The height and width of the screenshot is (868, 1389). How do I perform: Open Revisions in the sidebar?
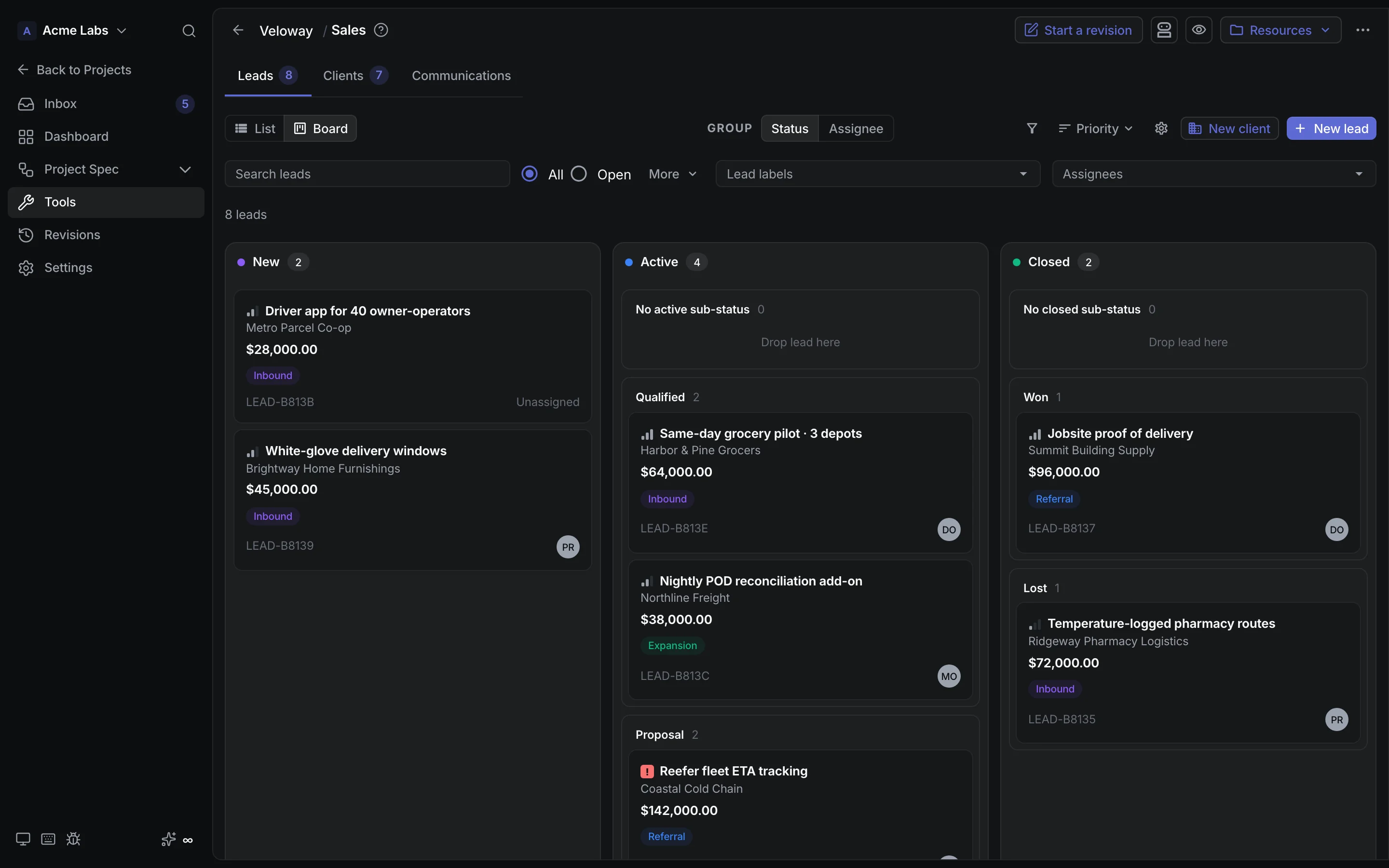tap(106, 235)
